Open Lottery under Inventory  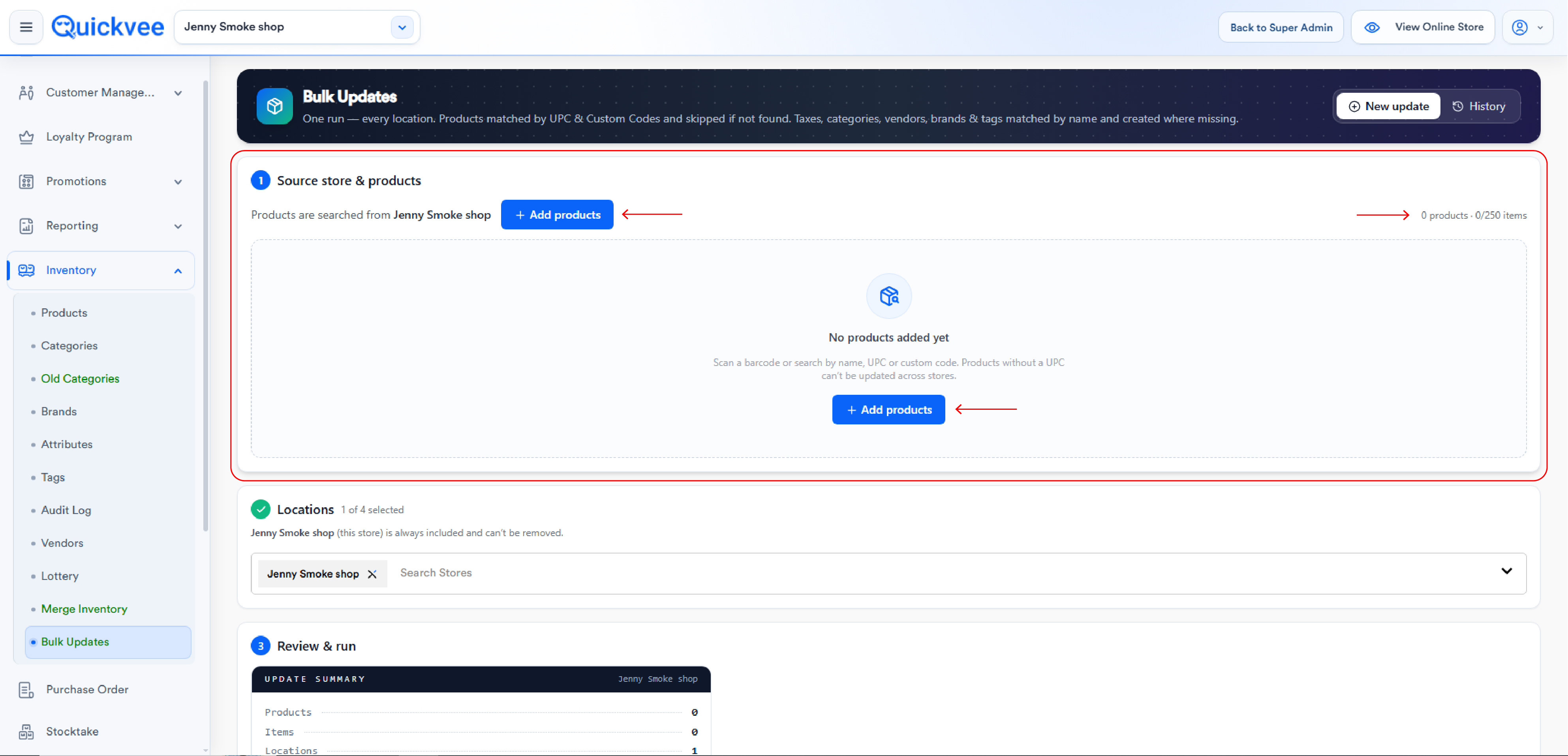[x=60, y=576]
